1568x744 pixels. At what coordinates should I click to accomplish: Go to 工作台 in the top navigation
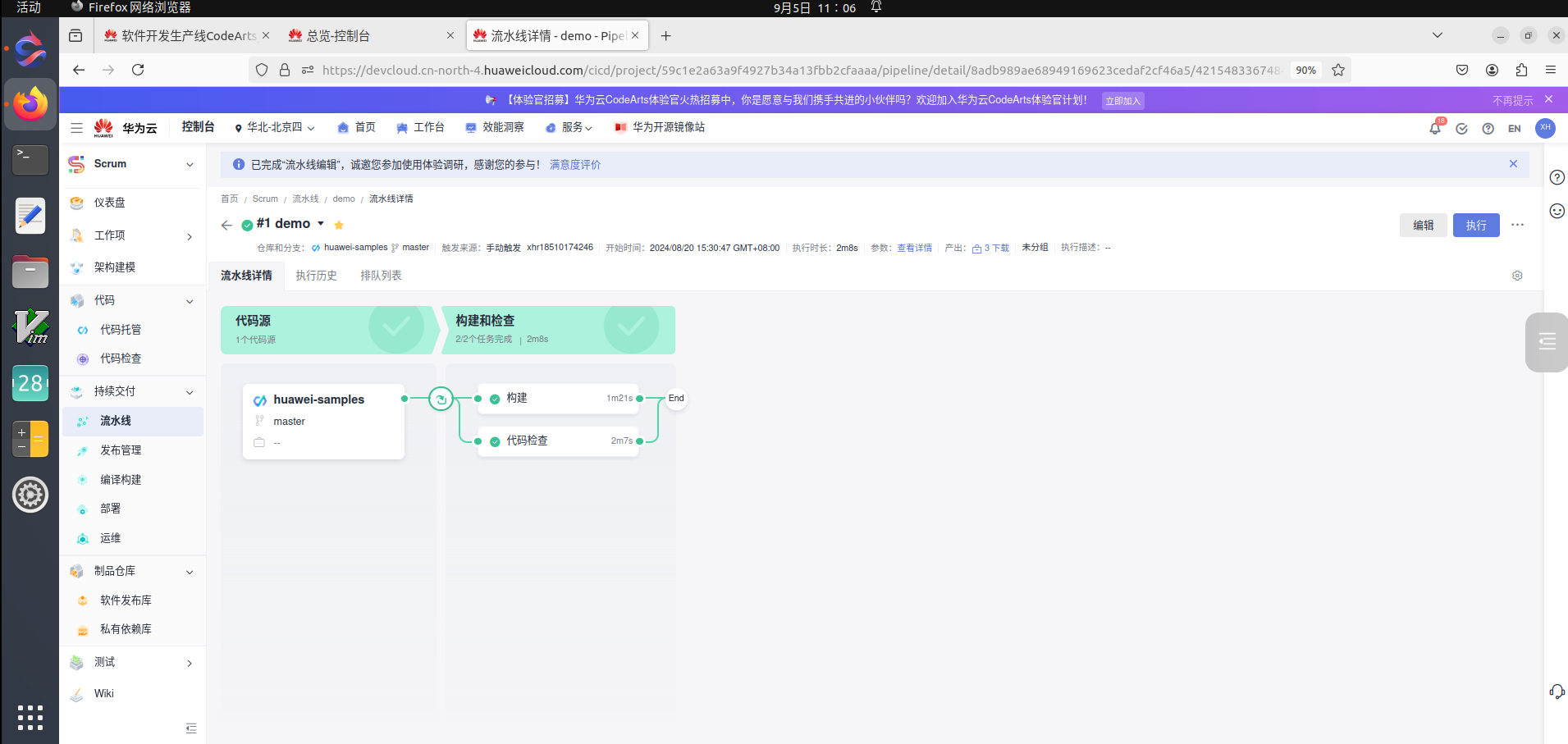tap(420, 127)
